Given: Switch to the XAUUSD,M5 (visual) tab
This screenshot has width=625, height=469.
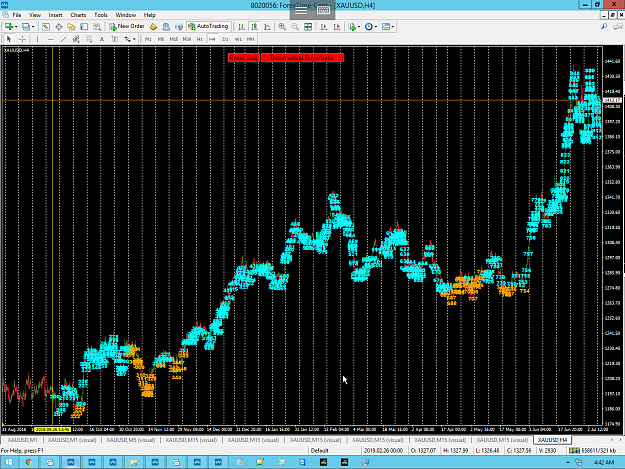Looking at the screenshot, I should pyautogui.click(x=130, y=440).
